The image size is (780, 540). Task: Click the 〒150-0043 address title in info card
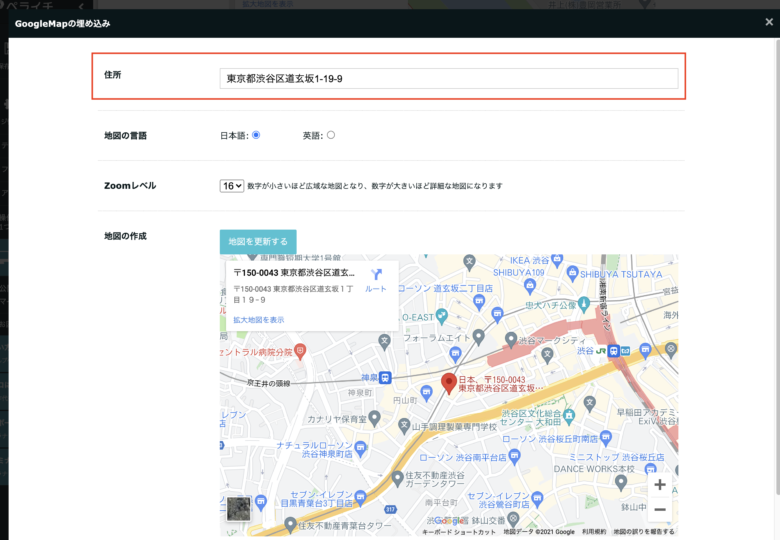[294, 272]
